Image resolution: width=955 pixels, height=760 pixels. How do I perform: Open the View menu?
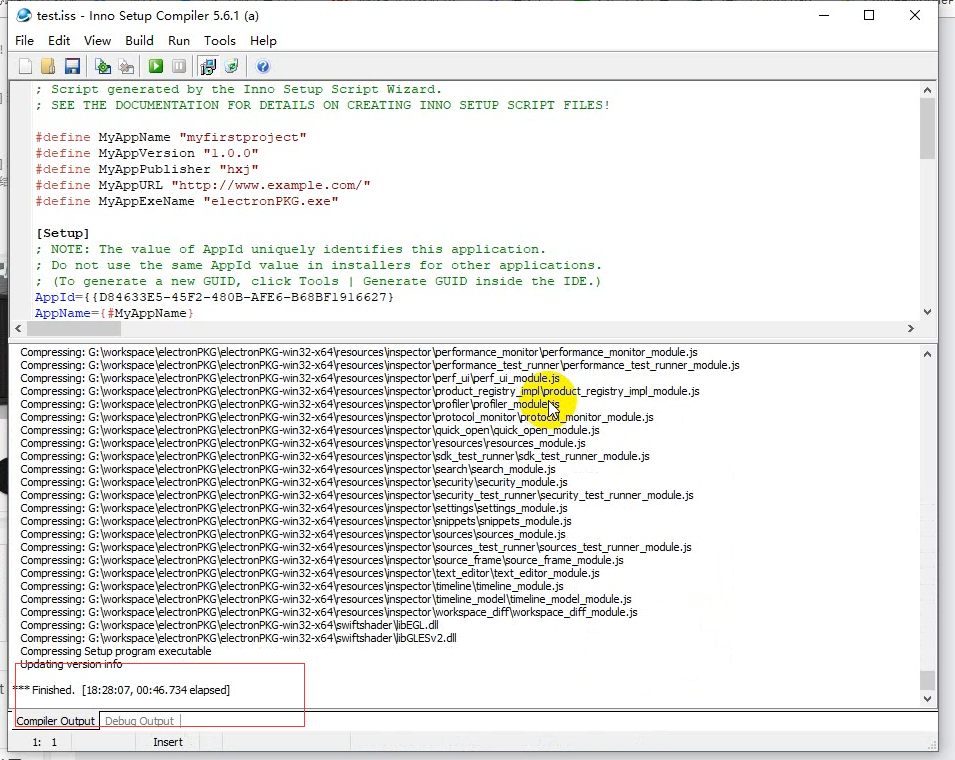pyautogui.click(x=97, y=41)
